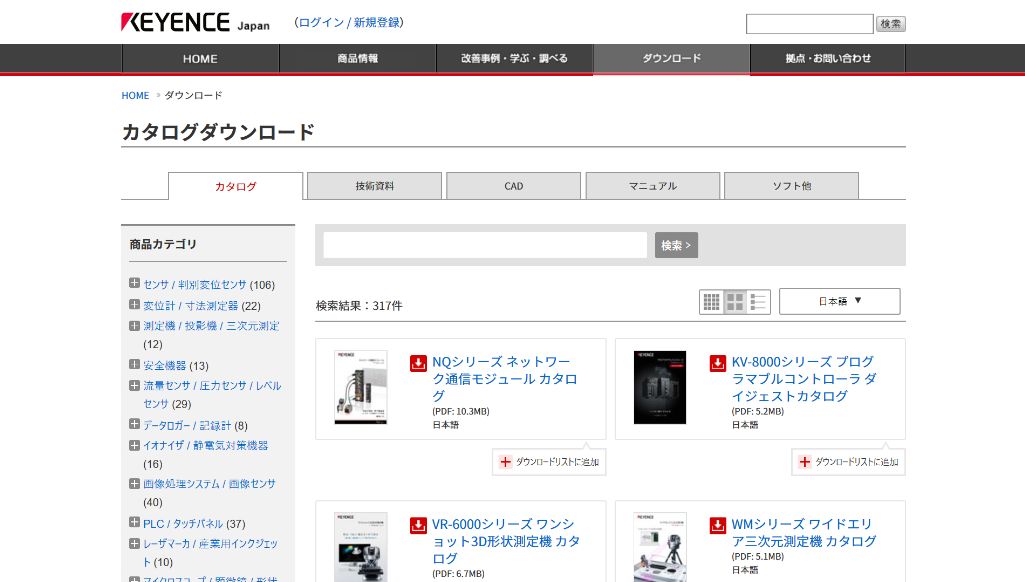The height and width of the screenshot is (582, 1025).
Task: Open the 商品情報 navigation menu
Action: (356, 58)
